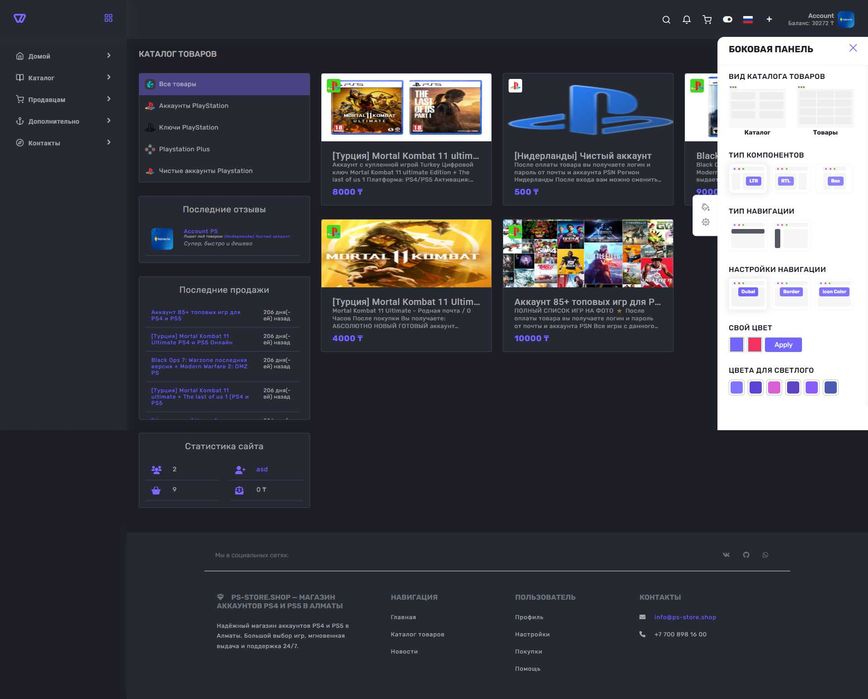The width and height of the screenshot is (868, 699).
Task: Open the 8000 ₸ Mortal Kombat 11 + Last of Us product thumbnail
Action: tap(406, 107)
